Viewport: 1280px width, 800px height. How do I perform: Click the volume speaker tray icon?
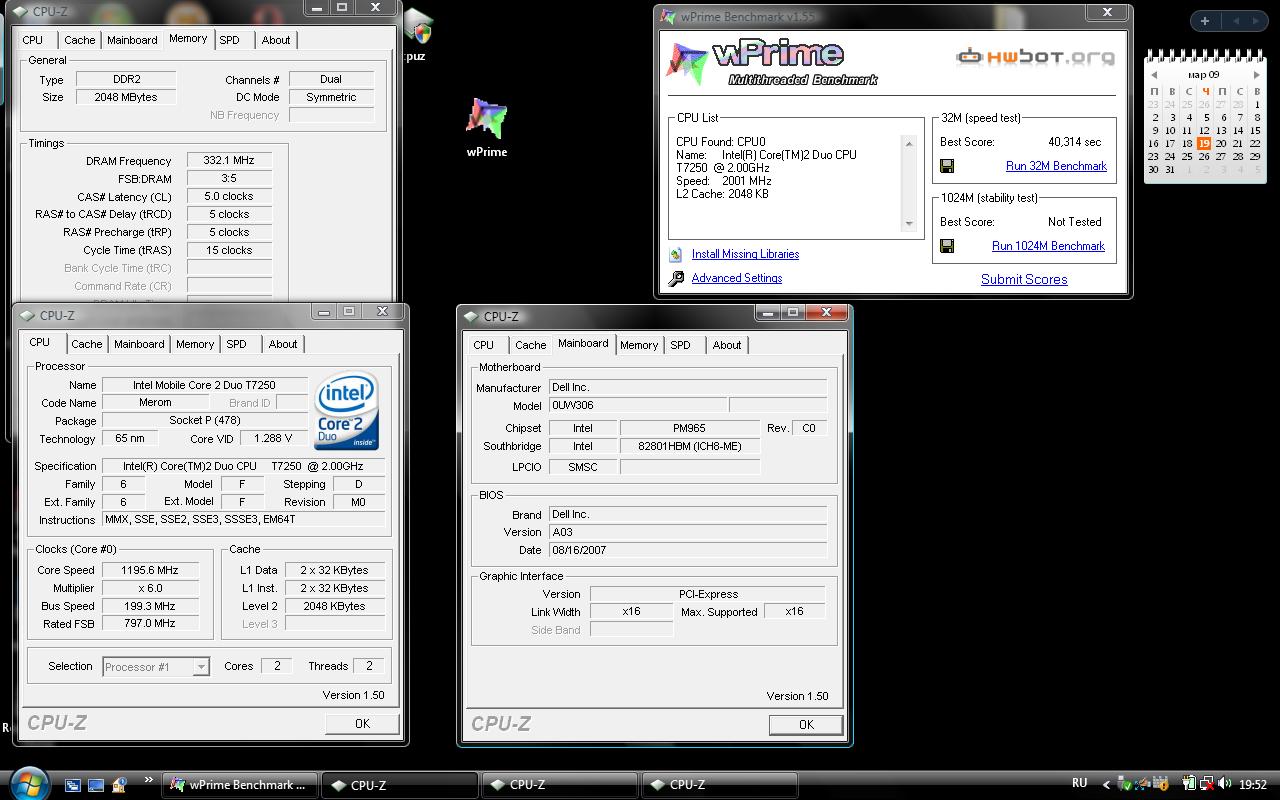coord(1225,784)
